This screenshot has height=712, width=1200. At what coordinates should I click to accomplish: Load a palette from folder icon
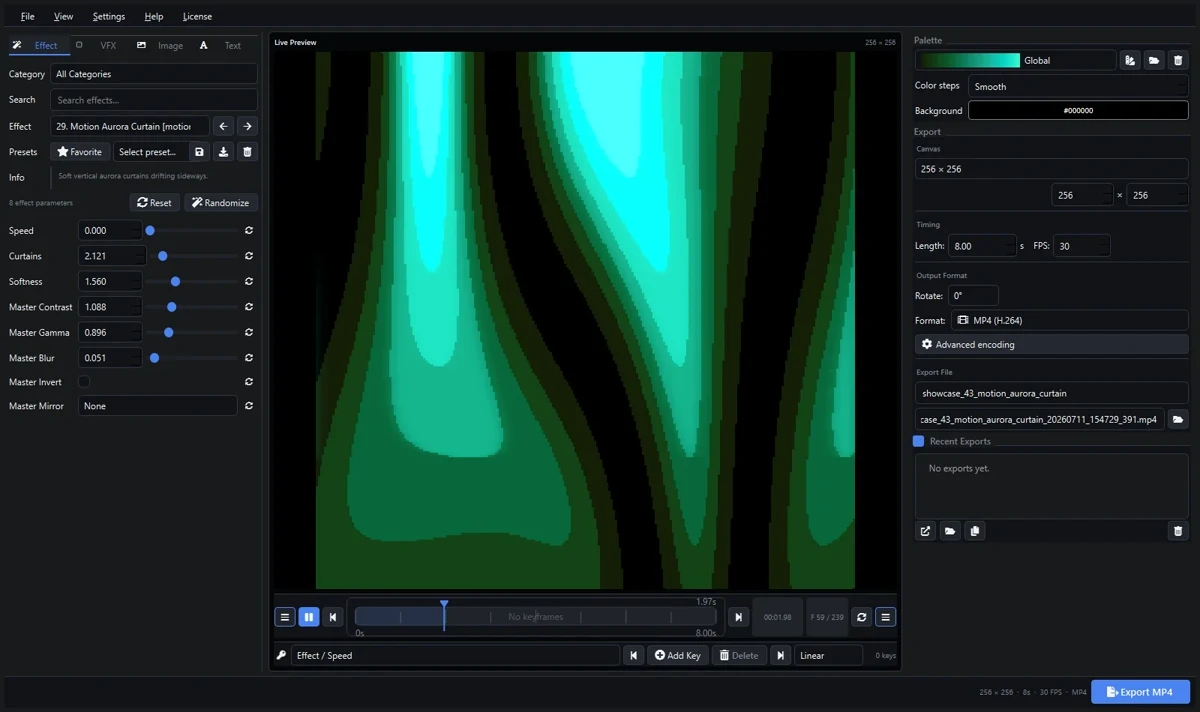coord(1154,60)
